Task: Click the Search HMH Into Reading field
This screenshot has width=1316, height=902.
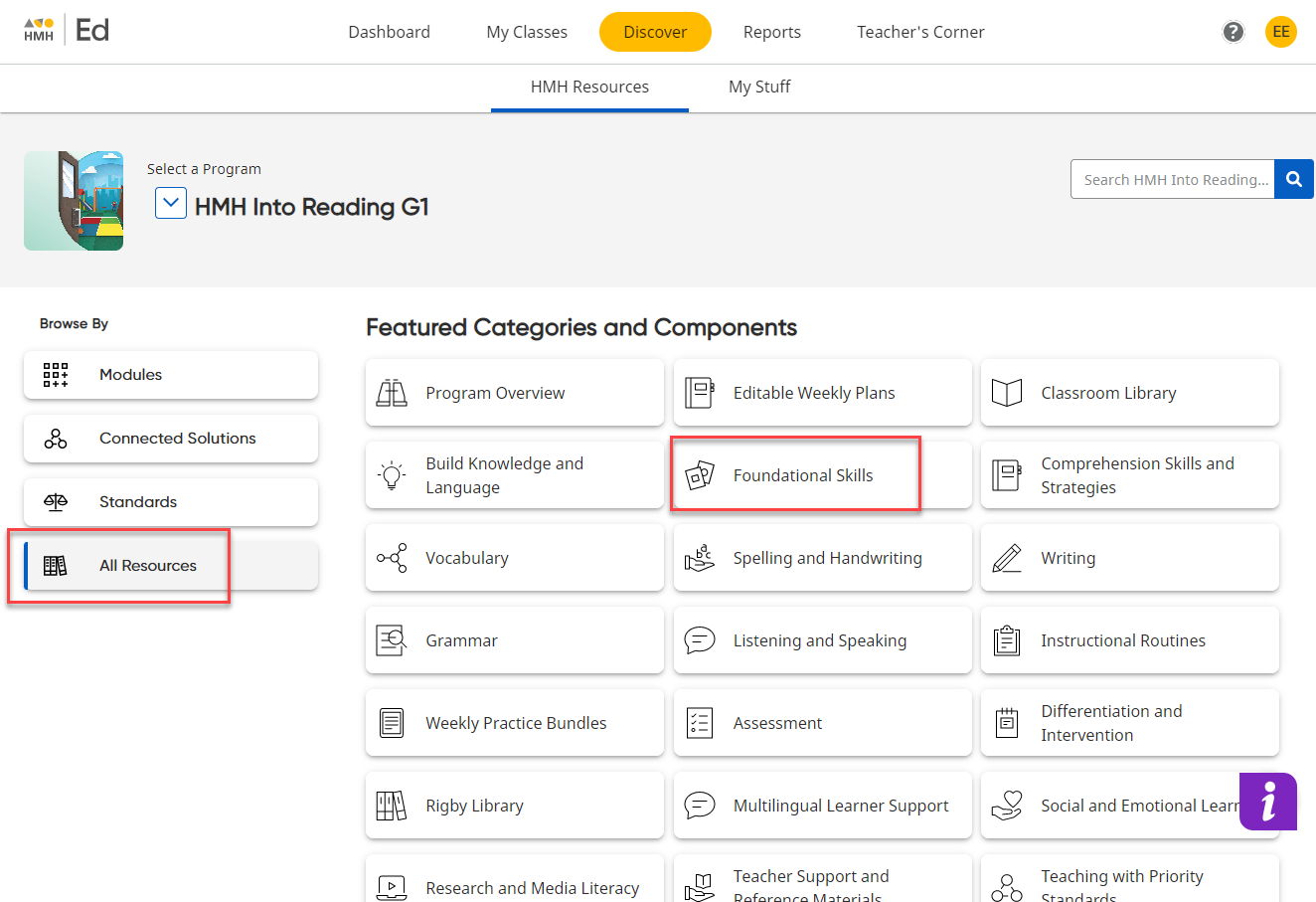Action: (x=1173, y=179)
